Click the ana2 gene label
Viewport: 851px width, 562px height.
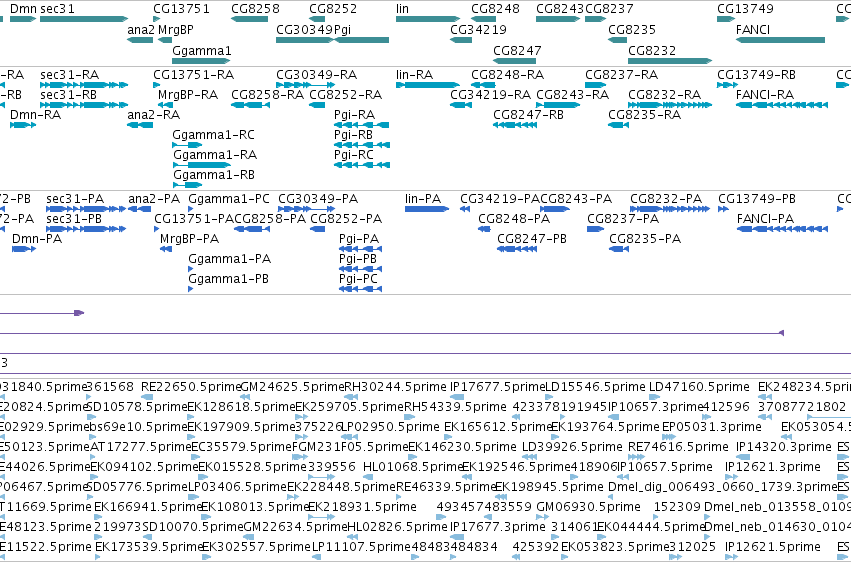141,30
